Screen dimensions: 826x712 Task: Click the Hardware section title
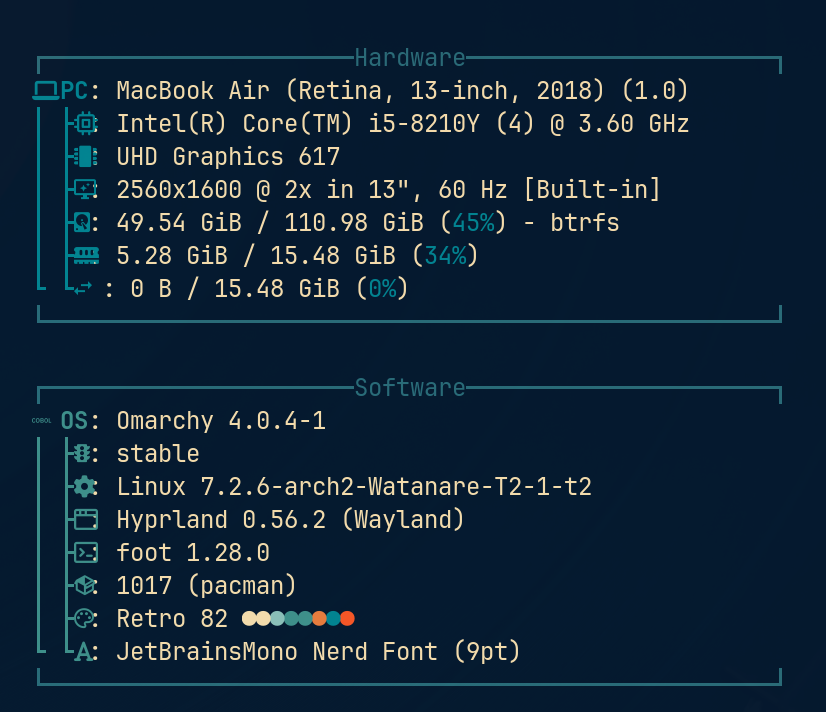[410, 57]
